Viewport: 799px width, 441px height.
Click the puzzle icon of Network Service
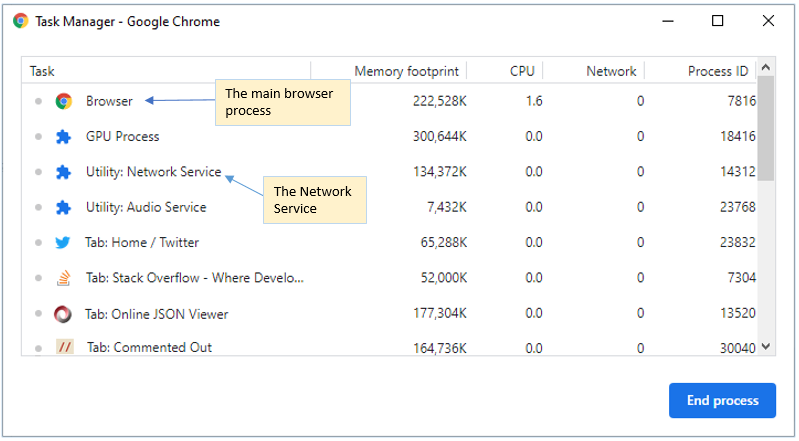click(63, 172)
